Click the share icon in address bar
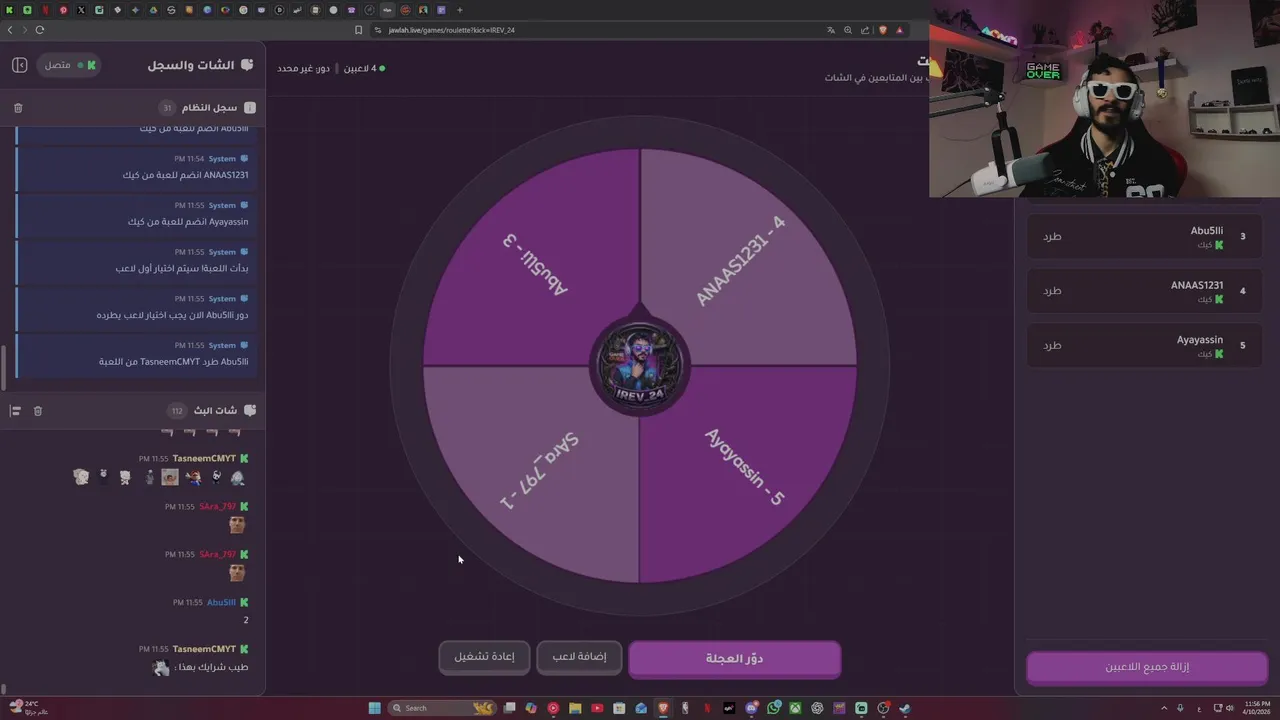1280x720 pixels. 865,30
